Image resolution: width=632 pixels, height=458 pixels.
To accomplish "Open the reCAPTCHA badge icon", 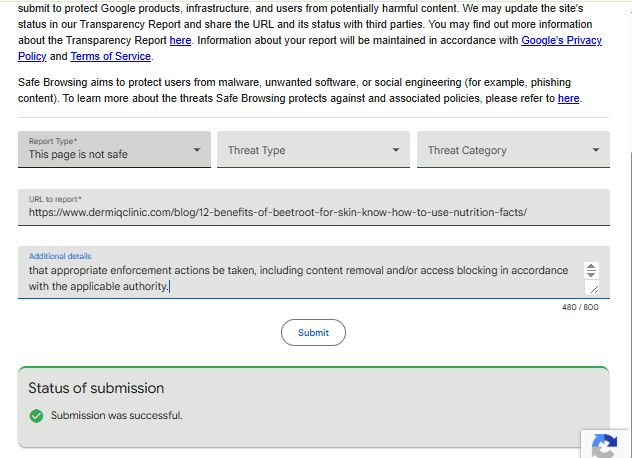I will point(606,445).
